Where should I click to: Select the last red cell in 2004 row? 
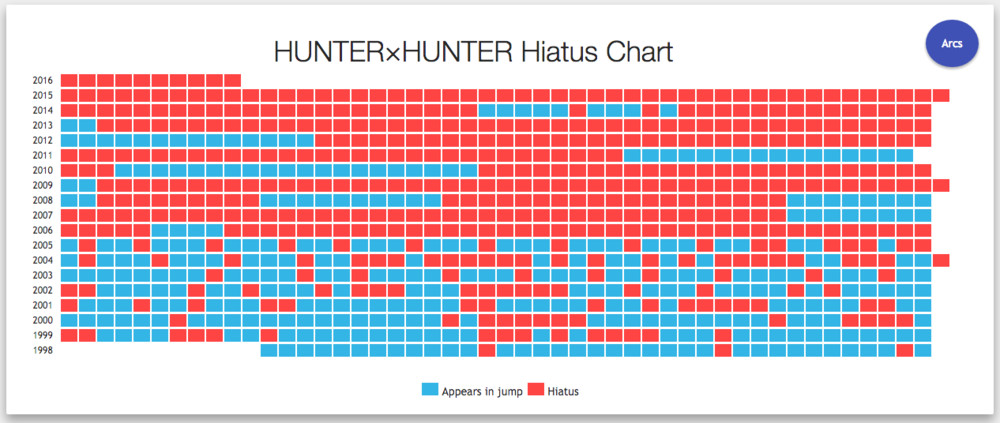[x=941, y=260]
